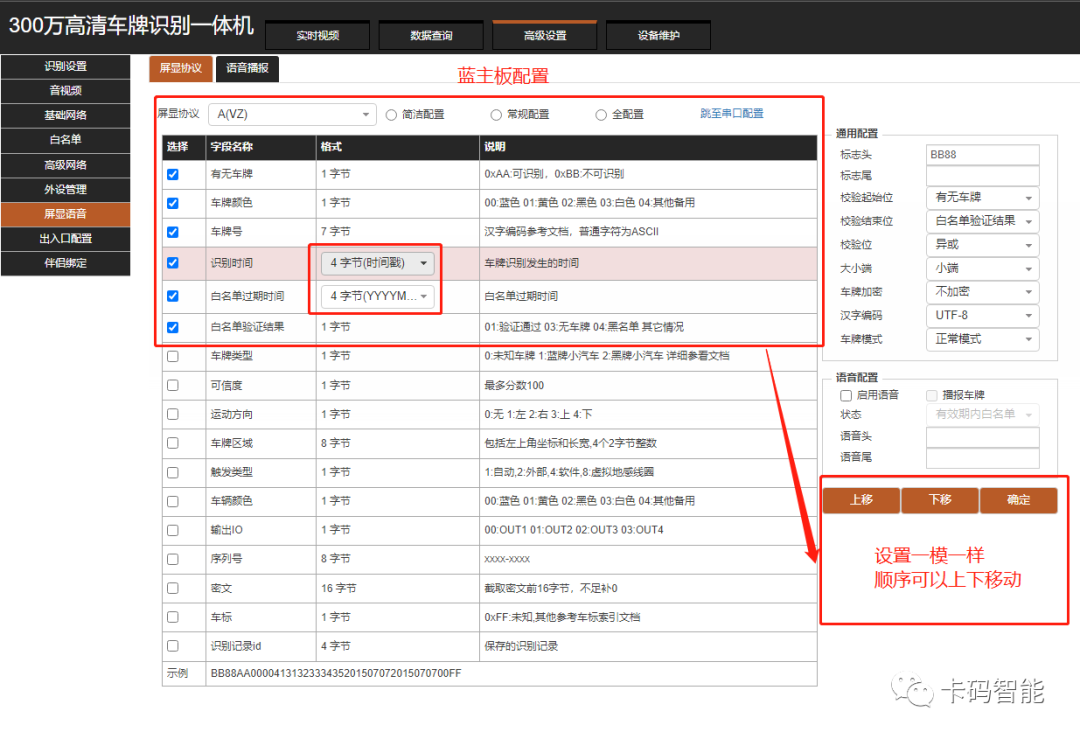Check the 车牌区域 field checkbox
The width and height of the screenshot is (1080, 739).
point(173,444)
